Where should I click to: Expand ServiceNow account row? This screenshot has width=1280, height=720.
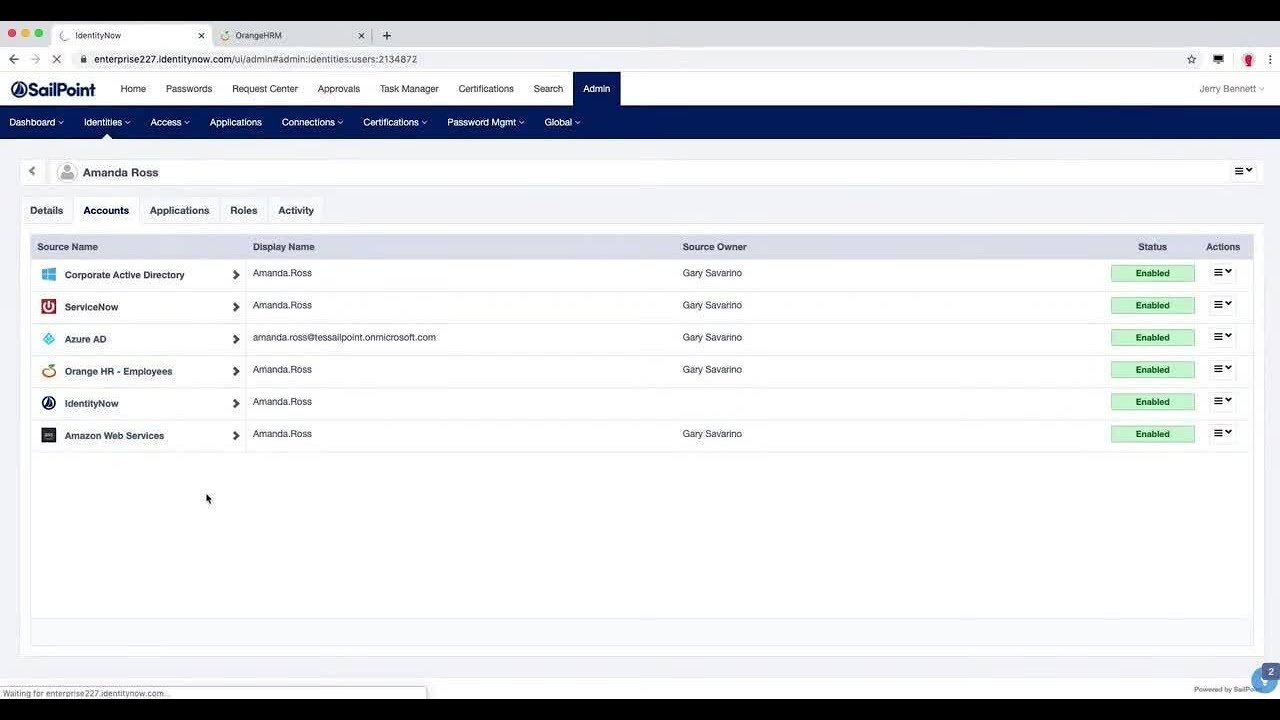click(236, 307)
